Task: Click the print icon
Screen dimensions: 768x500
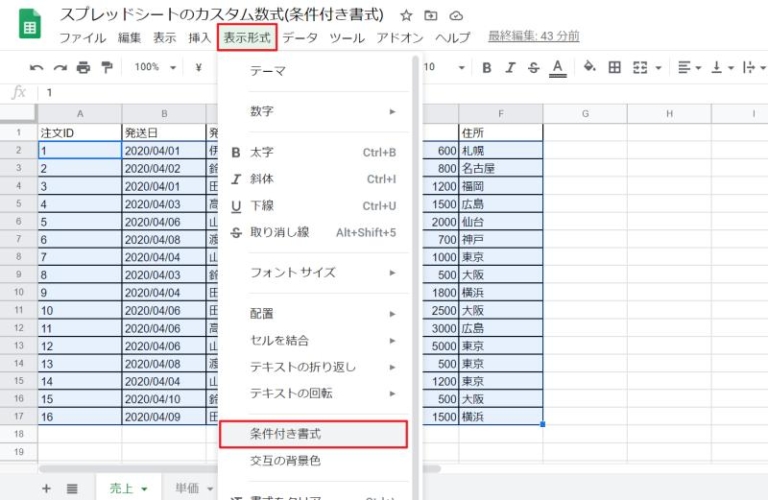Action: pyautogui.click(x=83, y=68)
